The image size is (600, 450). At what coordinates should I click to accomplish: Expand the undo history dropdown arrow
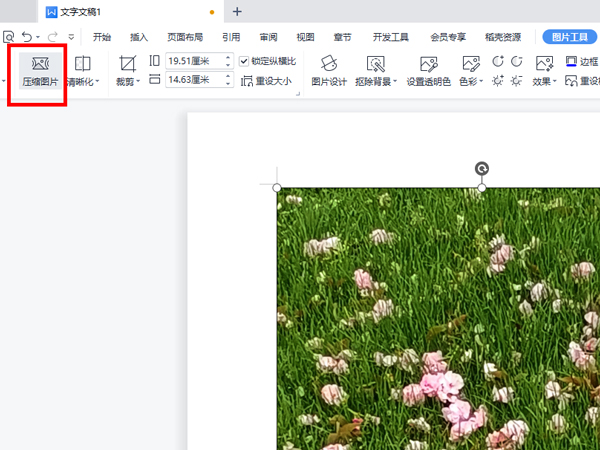(x=38, y=37)
